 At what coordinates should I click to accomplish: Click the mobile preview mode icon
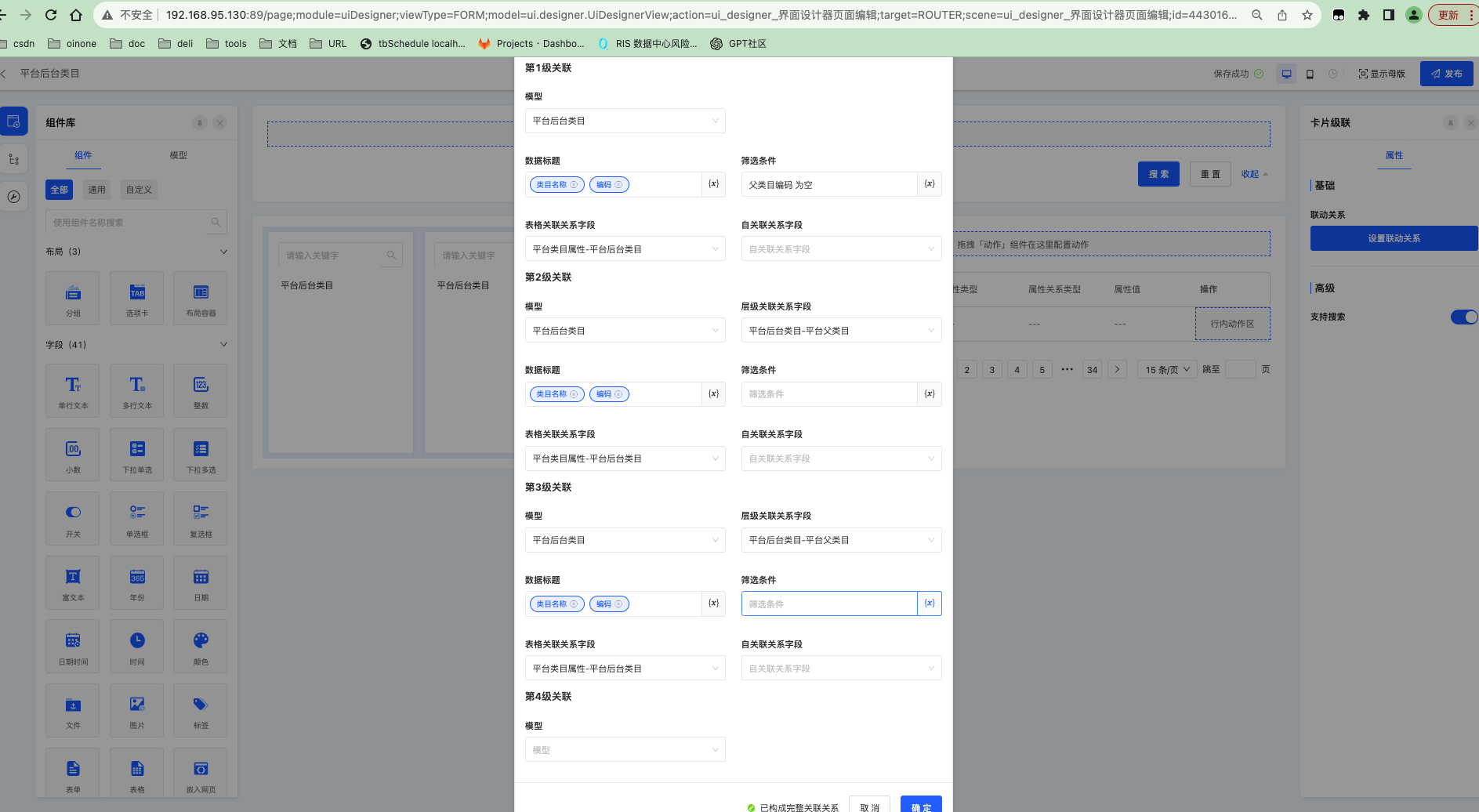coord(1310,74)
